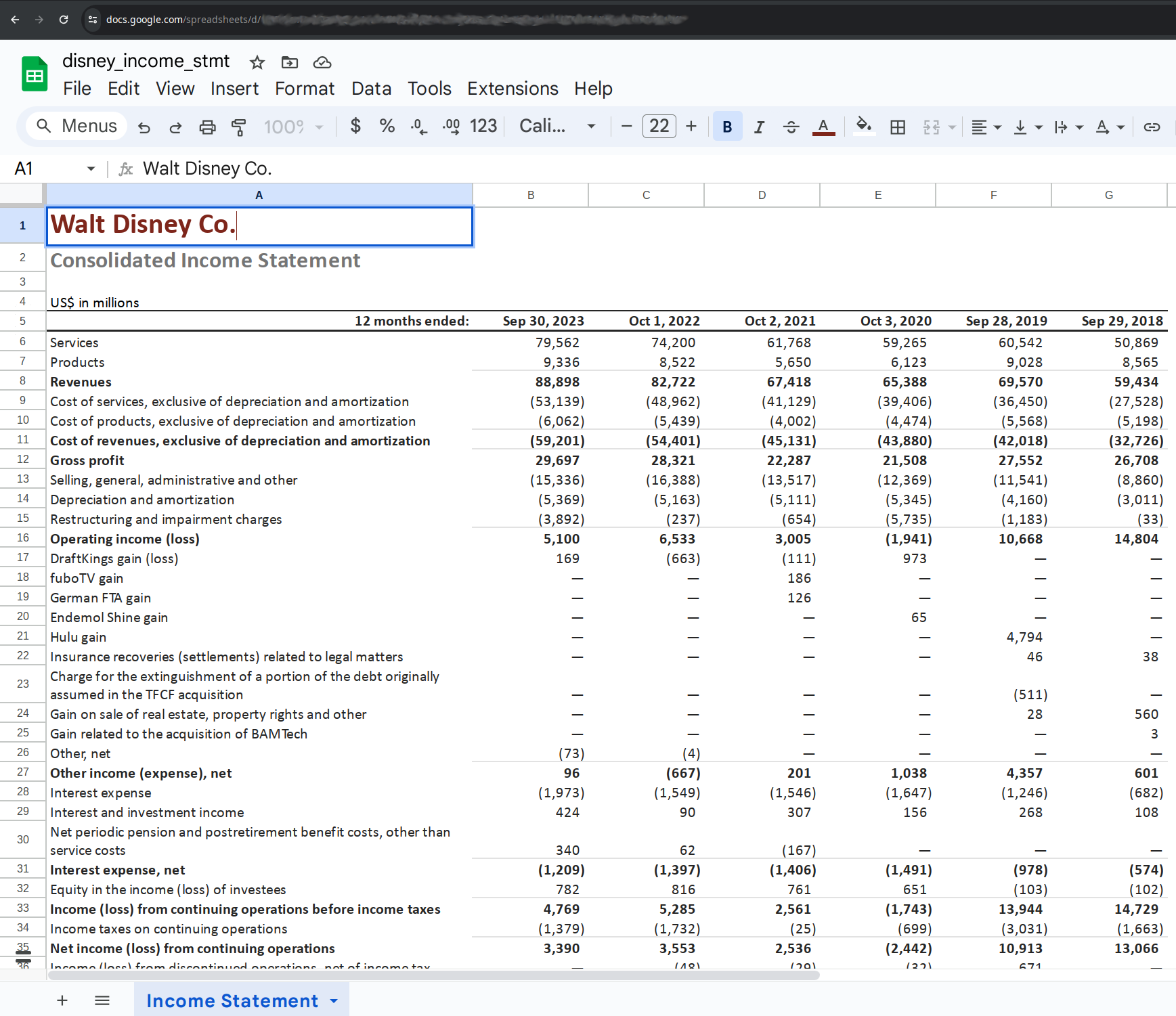Viewport: 1176px width, 1016px height.
Task: Decrease font size with minus button
Action: pyautogui.click(x=627, y=126)
